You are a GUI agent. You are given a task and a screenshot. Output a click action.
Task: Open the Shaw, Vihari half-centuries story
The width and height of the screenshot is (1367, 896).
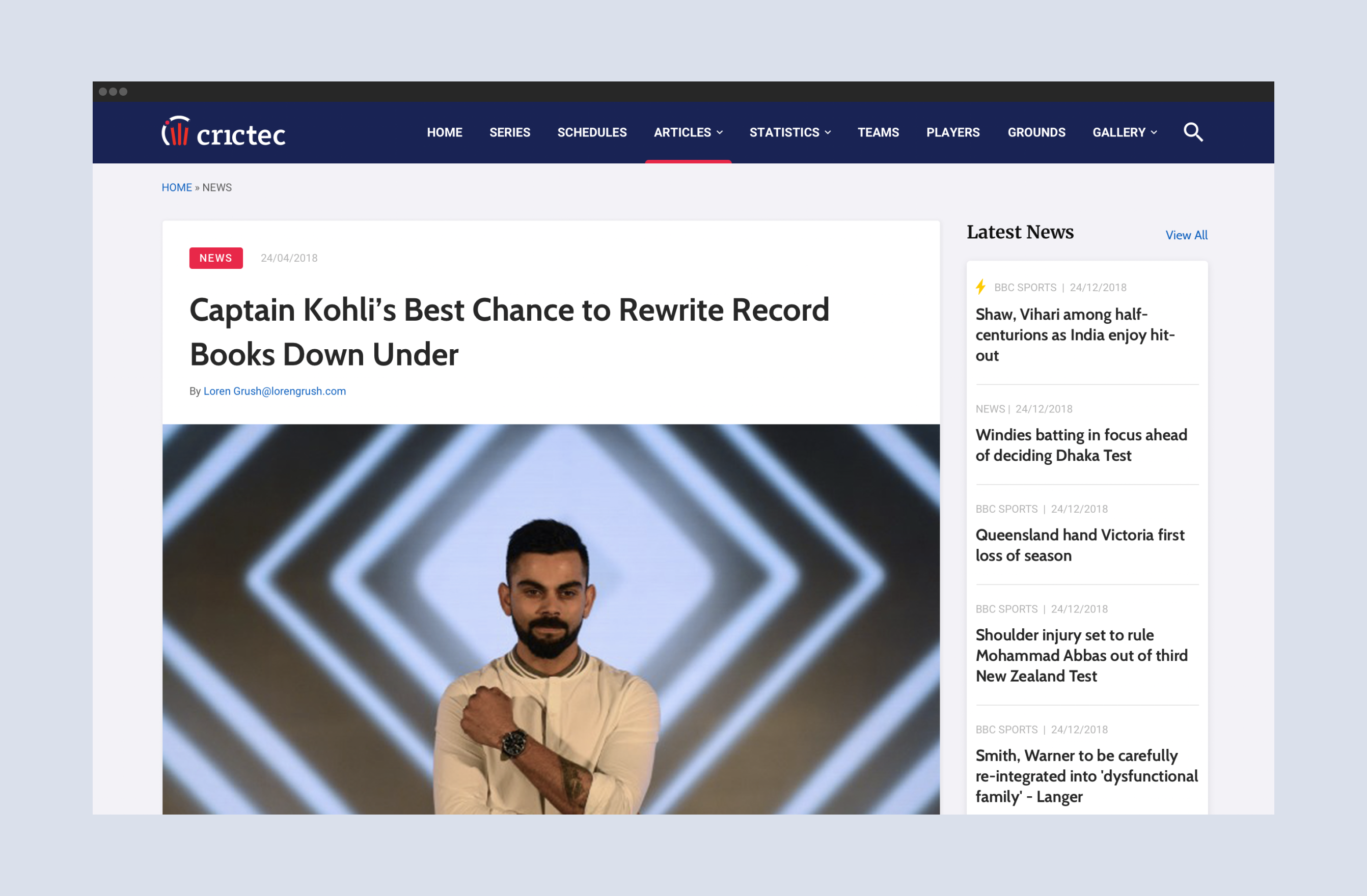(x=1075, y=335)
